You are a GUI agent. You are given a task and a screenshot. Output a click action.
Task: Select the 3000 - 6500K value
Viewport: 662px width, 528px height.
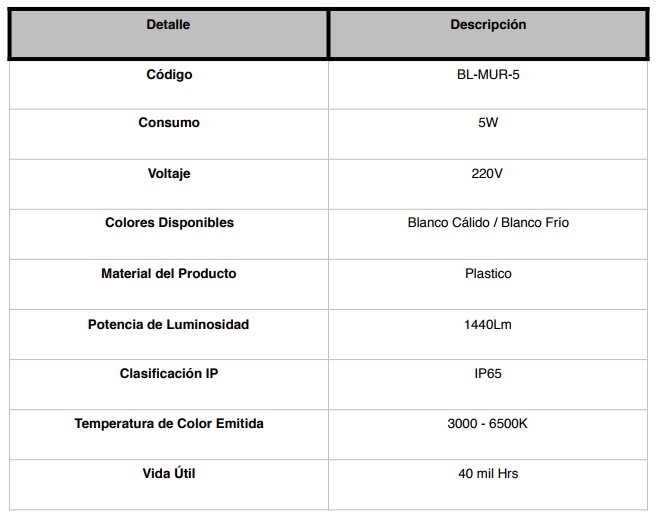click(x=487, y=424)
